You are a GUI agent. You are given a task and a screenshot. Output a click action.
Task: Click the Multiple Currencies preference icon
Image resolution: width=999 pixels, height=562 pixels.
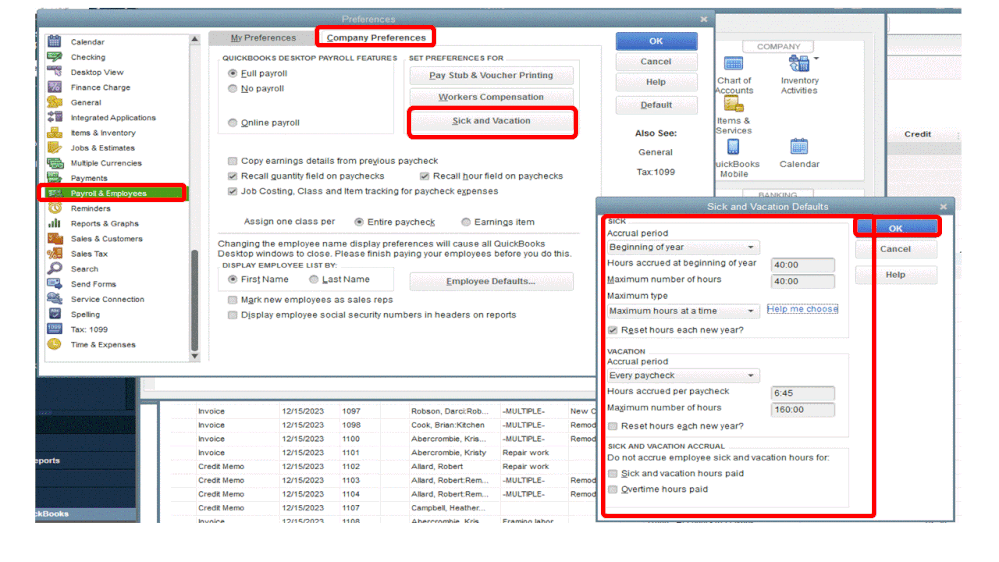click(x=55, y=163)
